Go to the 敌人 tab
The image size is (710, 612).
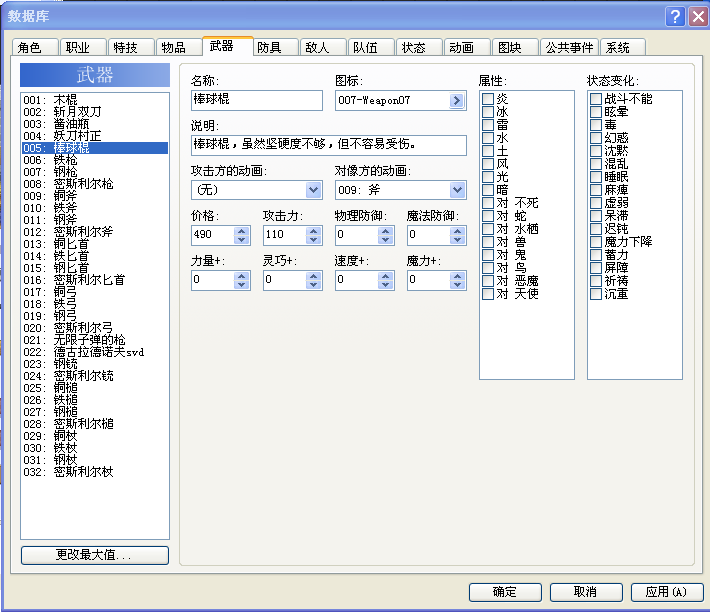coord(323,47)
